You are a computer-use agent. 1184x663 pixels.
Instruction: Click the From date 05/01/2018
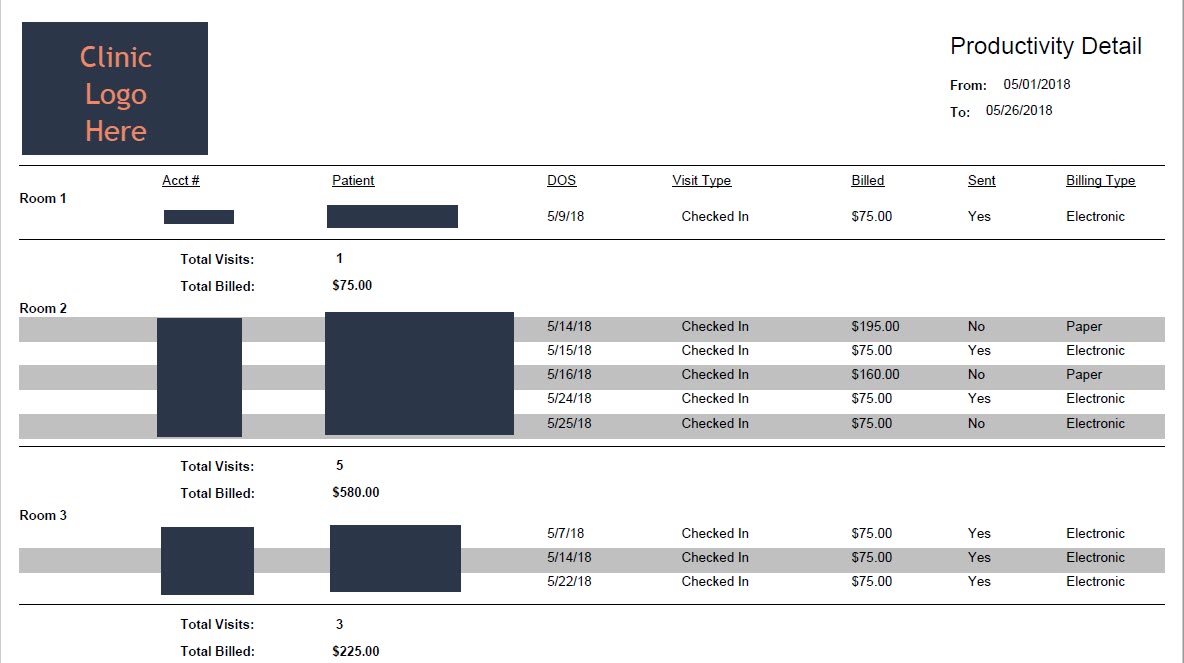(x=1037, y=85)
